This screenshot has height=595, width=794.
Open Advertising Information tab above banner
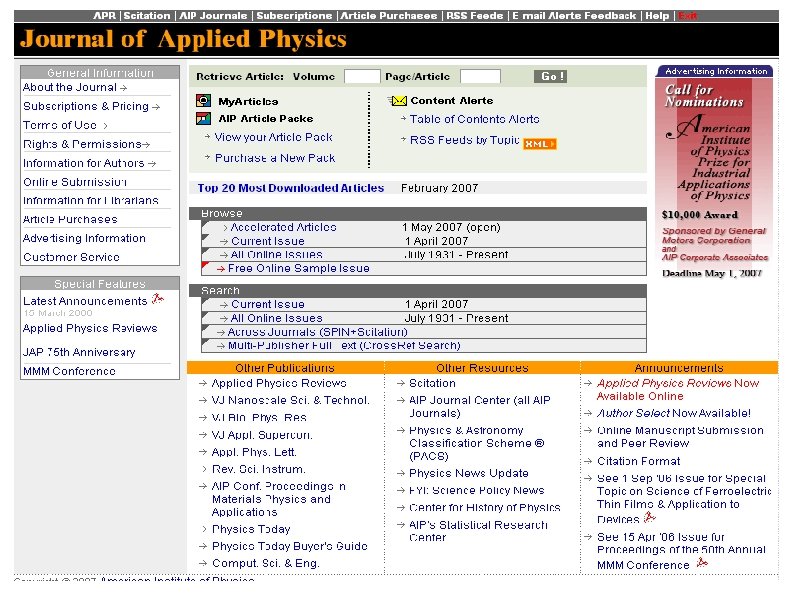(716, 71)
